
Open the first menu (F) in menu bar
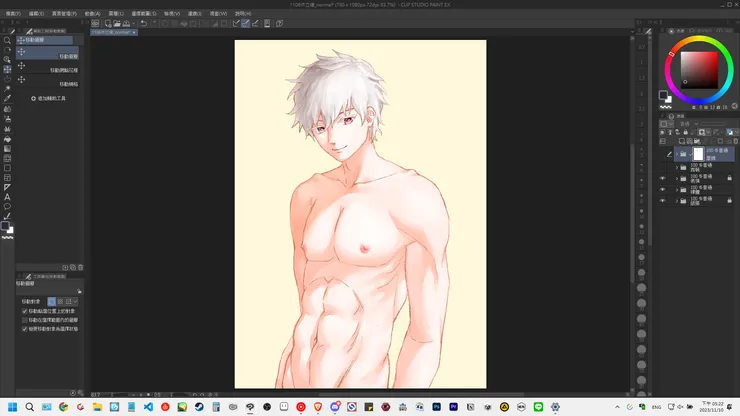click(13, 14)
